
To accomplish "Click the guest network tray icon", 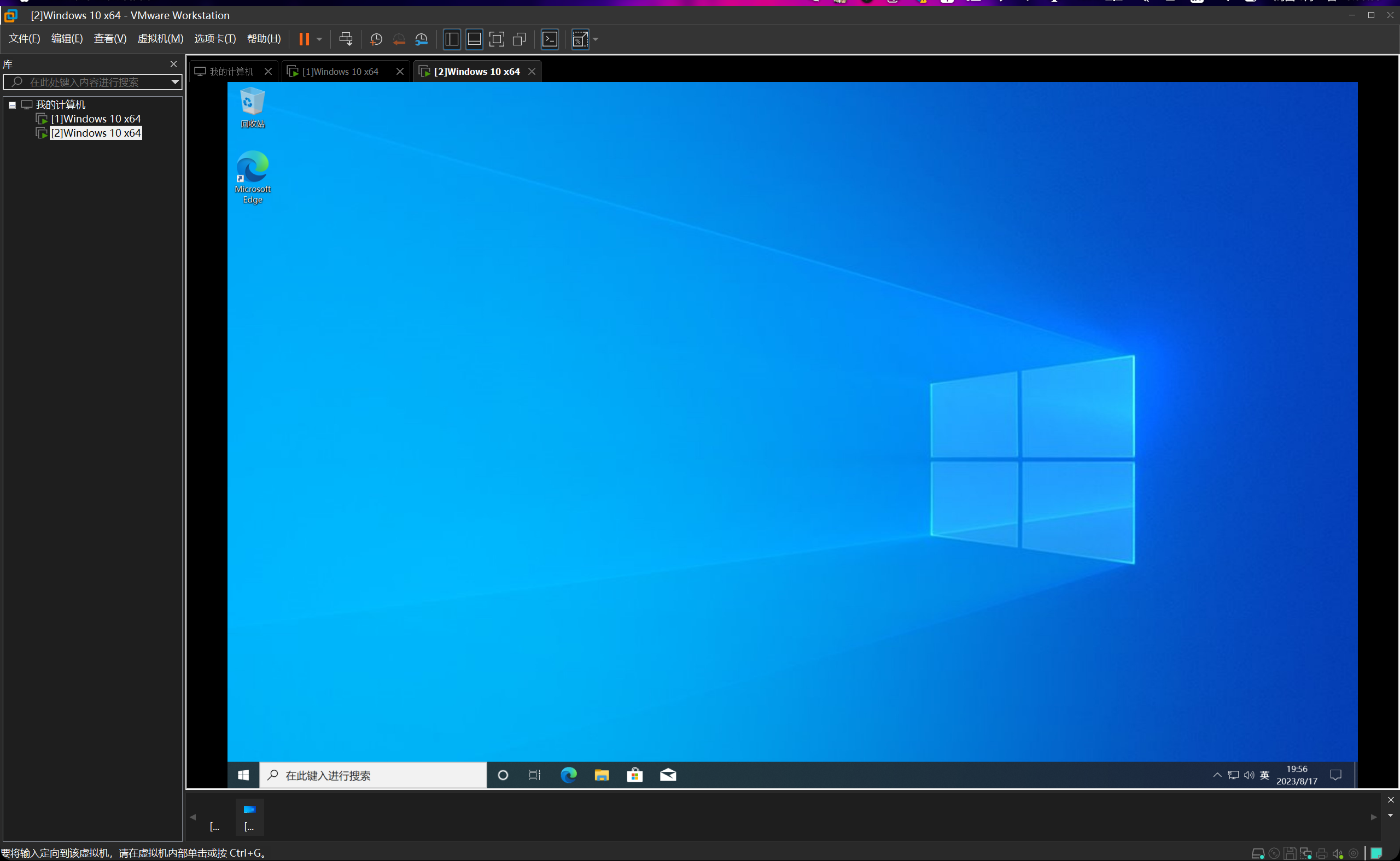I will tap(1233, 775).
